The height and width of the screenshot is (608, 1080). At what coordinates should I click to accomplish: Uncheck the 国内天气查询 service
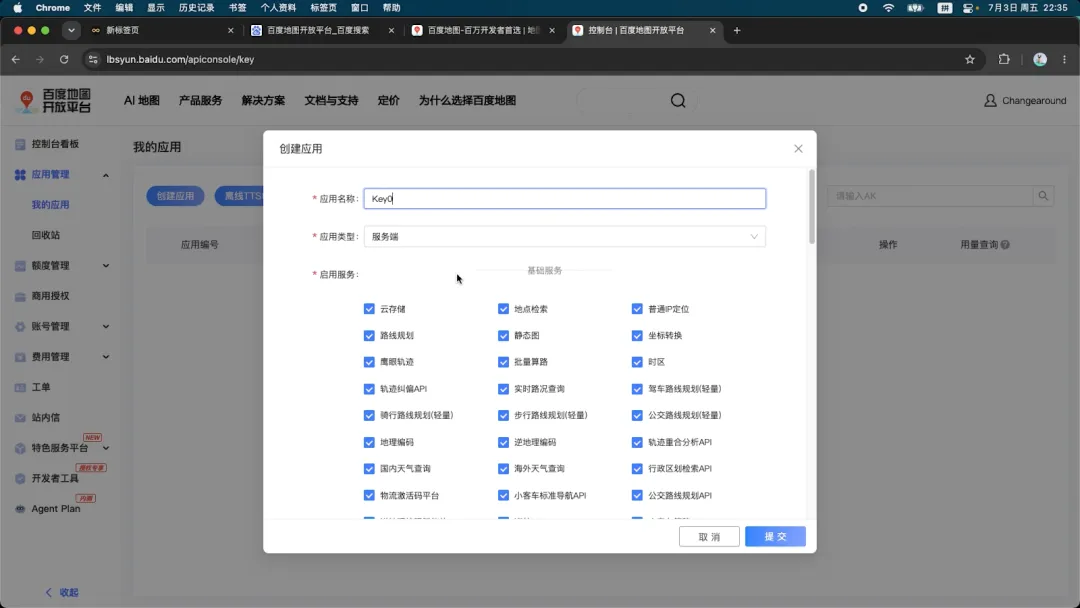click(x=369, y=468)
